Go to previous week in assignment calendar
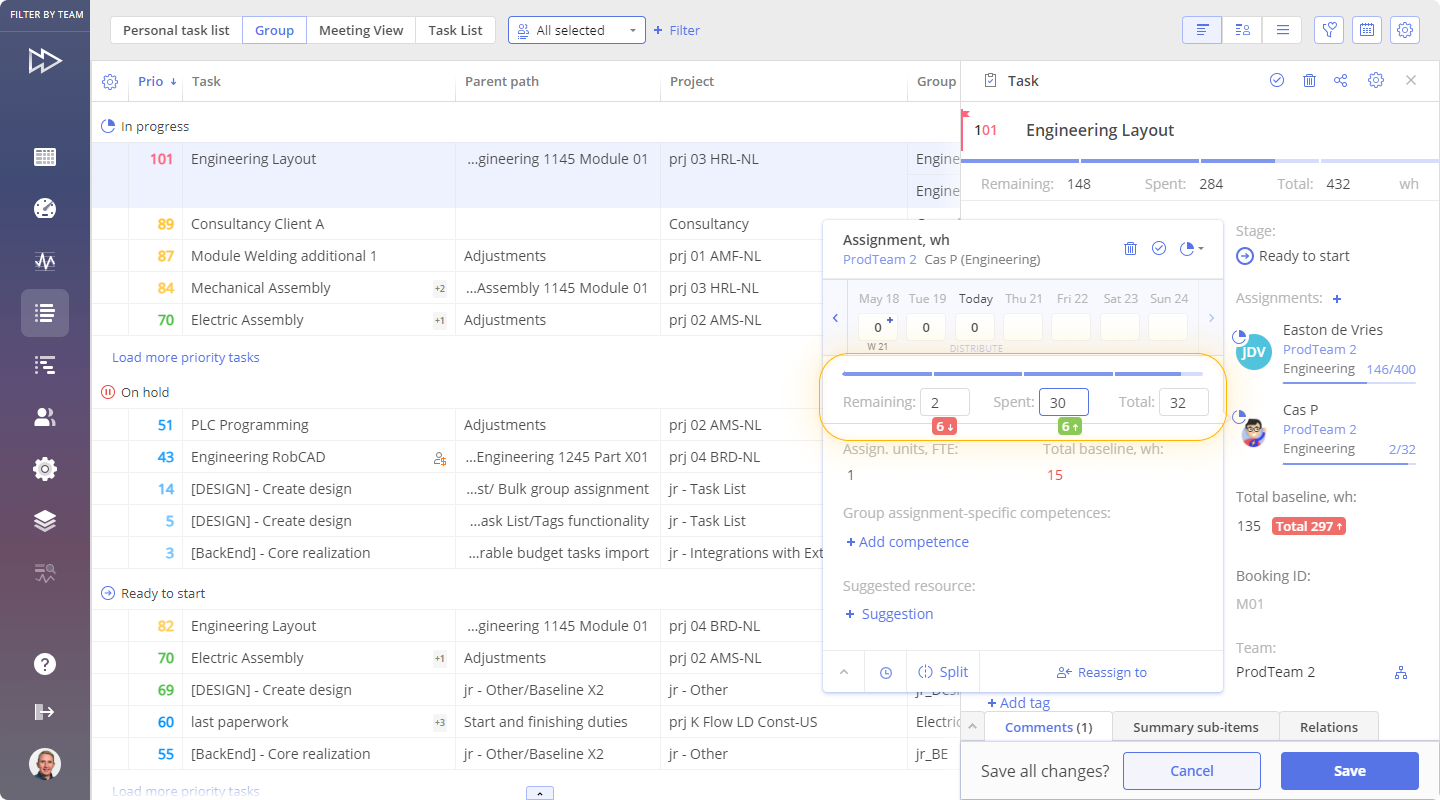Screen dimensions: 1440x800 coord(836,318)
